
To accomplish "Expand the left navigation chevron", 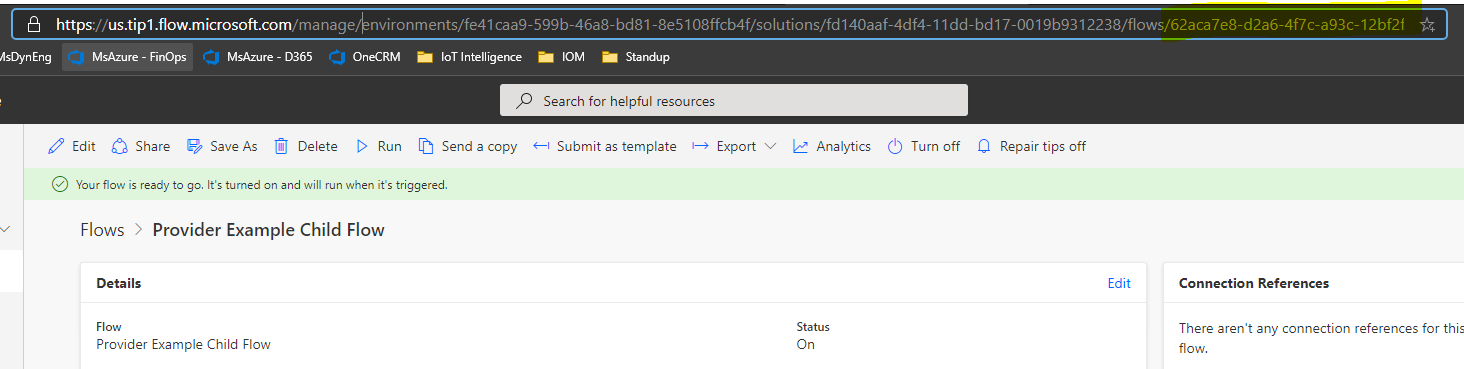I will pyautogui.click(x=5, y=230).
